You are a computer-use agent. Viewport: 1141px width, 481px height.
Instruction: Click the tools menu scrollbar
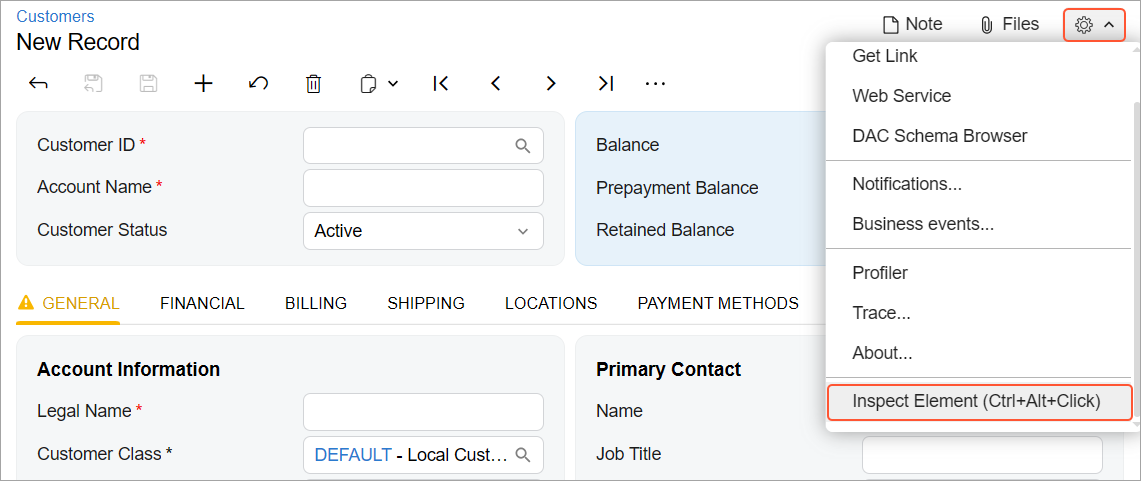point(1137,258)
